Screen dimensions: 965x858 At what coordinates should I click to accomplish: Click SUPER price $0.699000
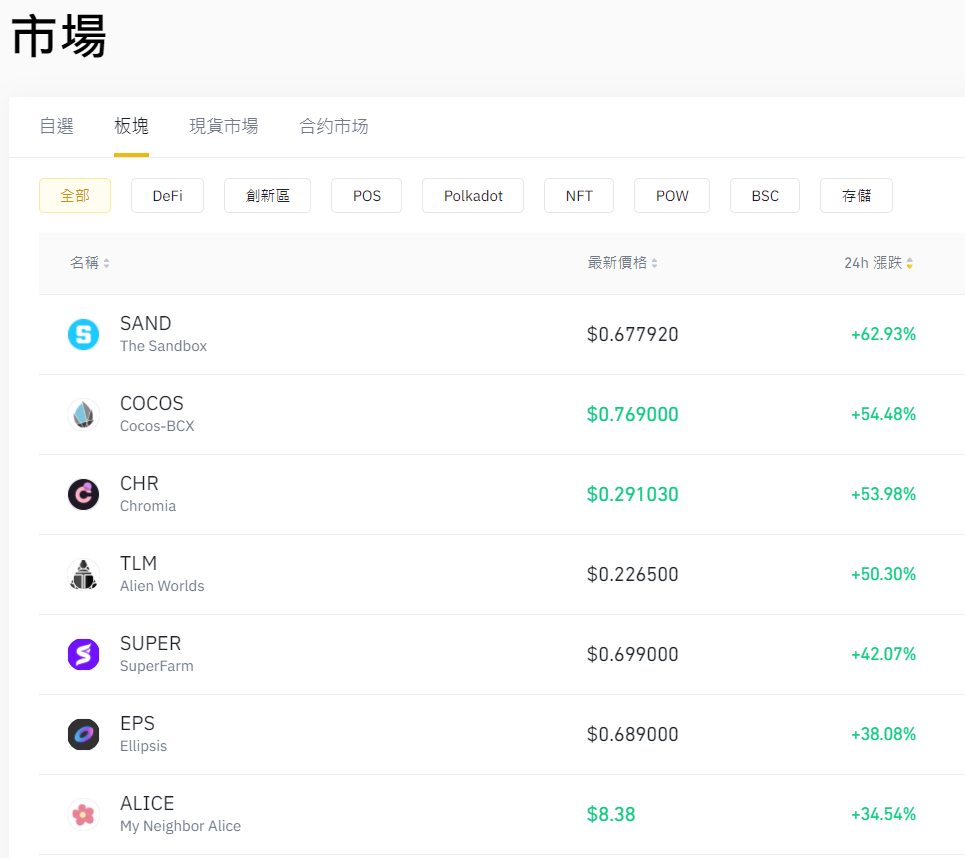pyautogui.click(x=632, y=654)
